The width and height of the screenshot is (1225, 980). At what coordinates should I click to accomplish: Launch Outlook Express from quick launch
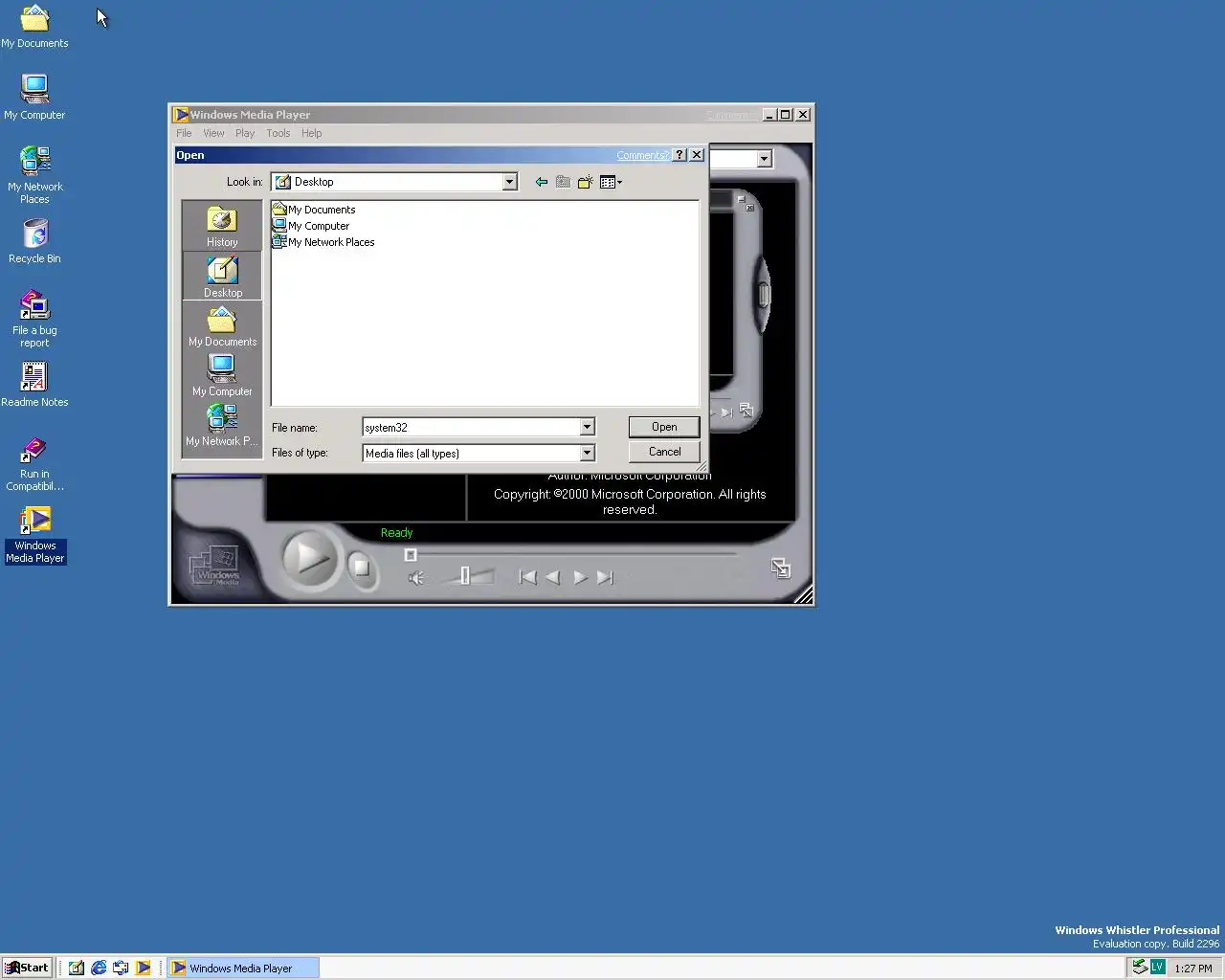(x=121, y=968)
